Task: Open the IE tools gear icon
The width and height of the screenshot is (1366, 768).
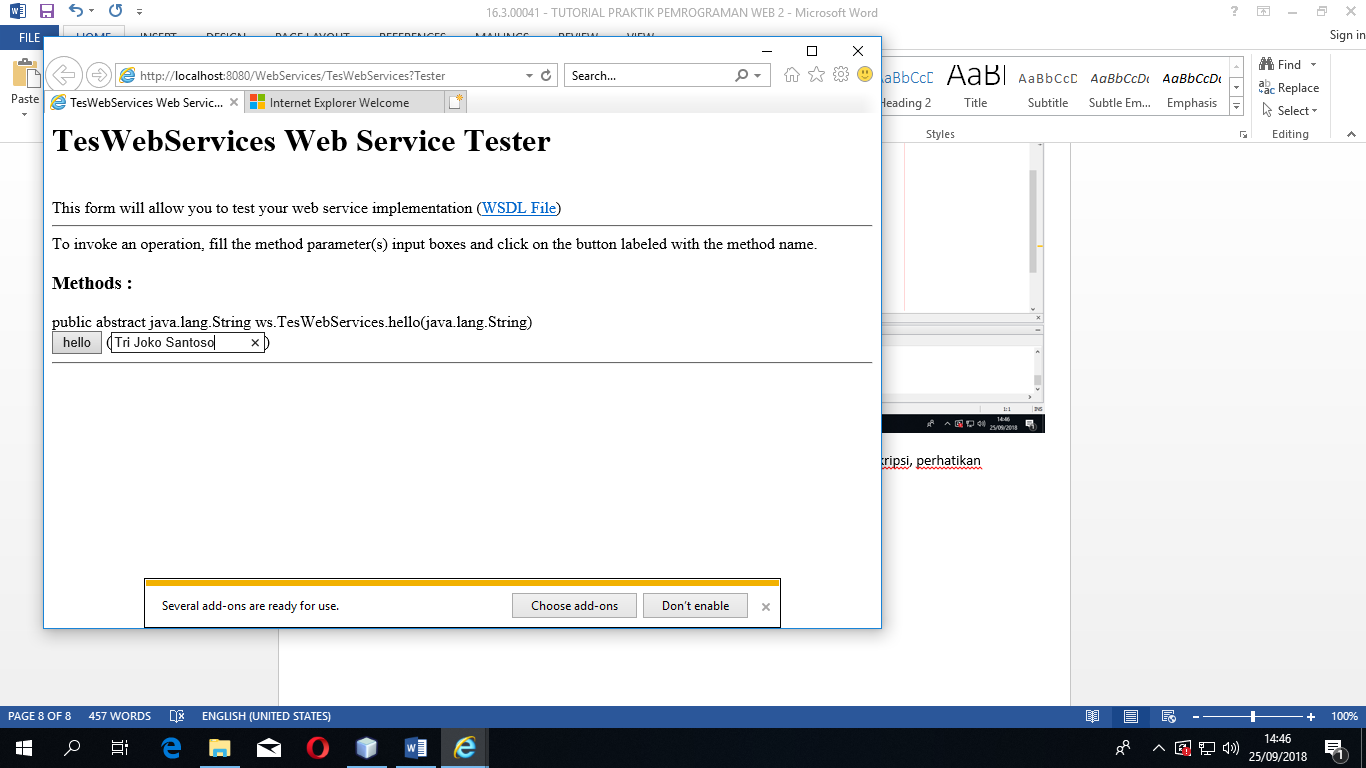Action: (841, 75)
